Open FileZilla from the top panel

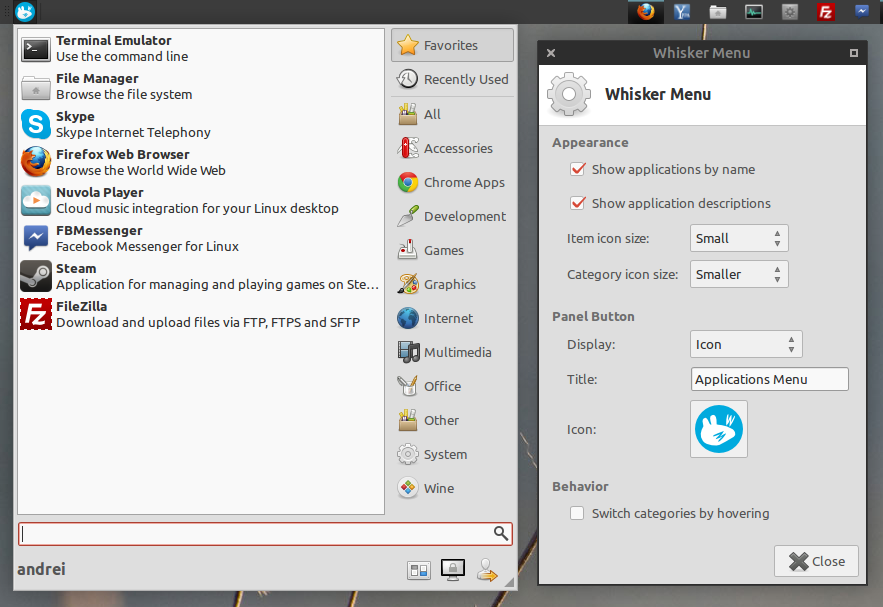[826, 11]
